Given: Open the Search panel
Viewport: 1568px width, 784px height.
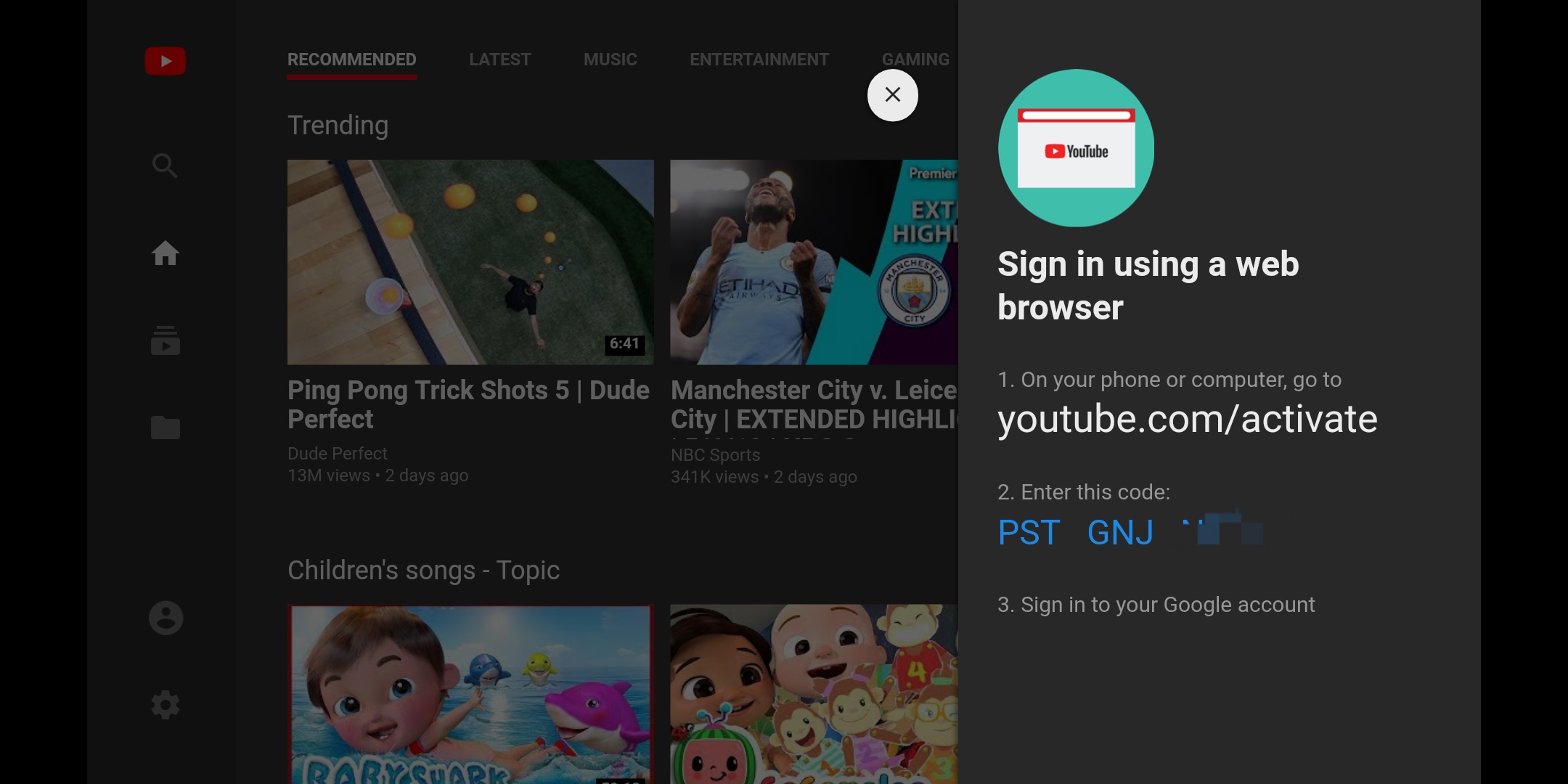Looking at the screenshot, I should coord(163,165).
